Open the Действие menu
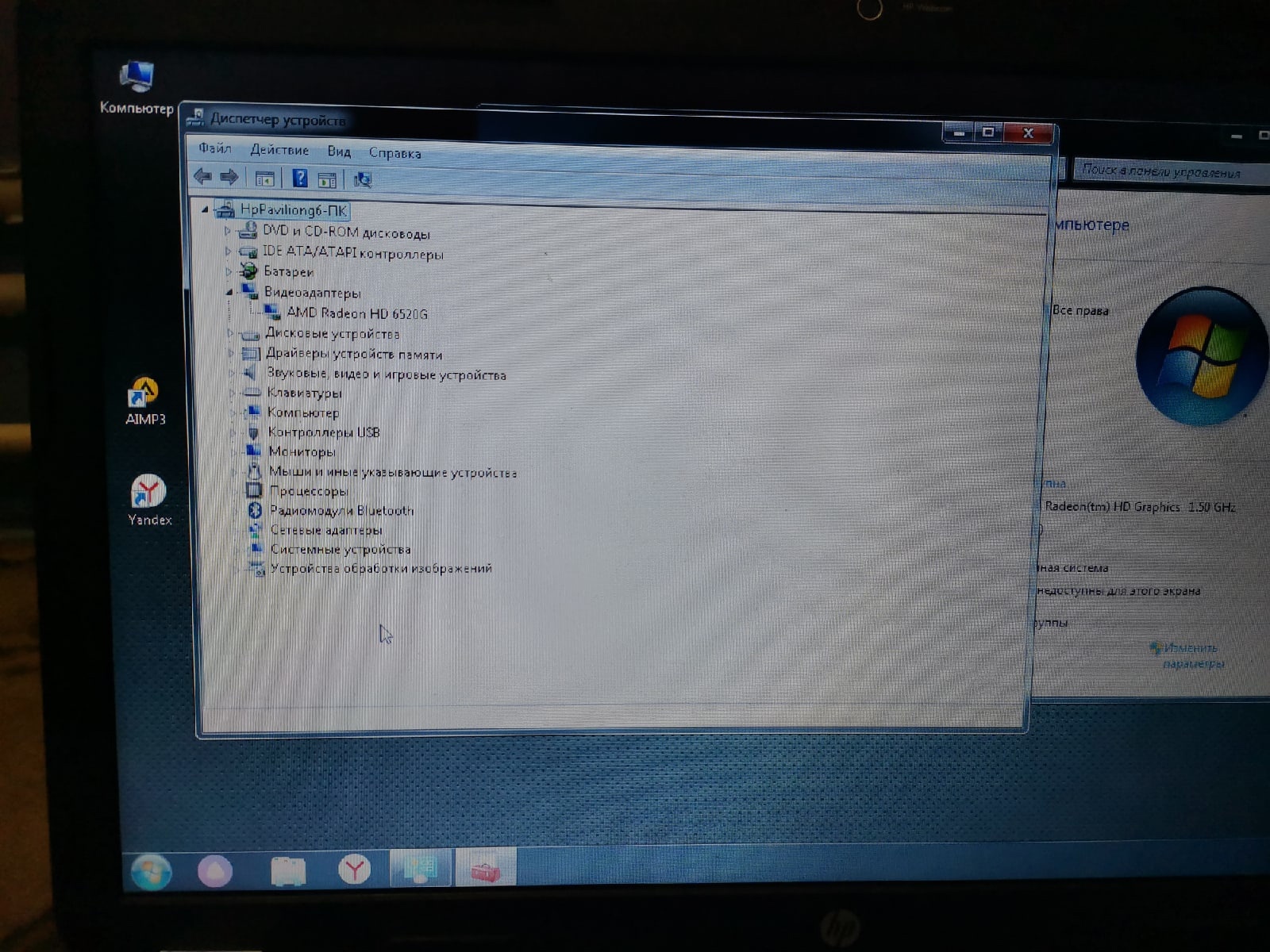Image resolution: width=1270 pixels, height=952 pixels. point(279,150)
